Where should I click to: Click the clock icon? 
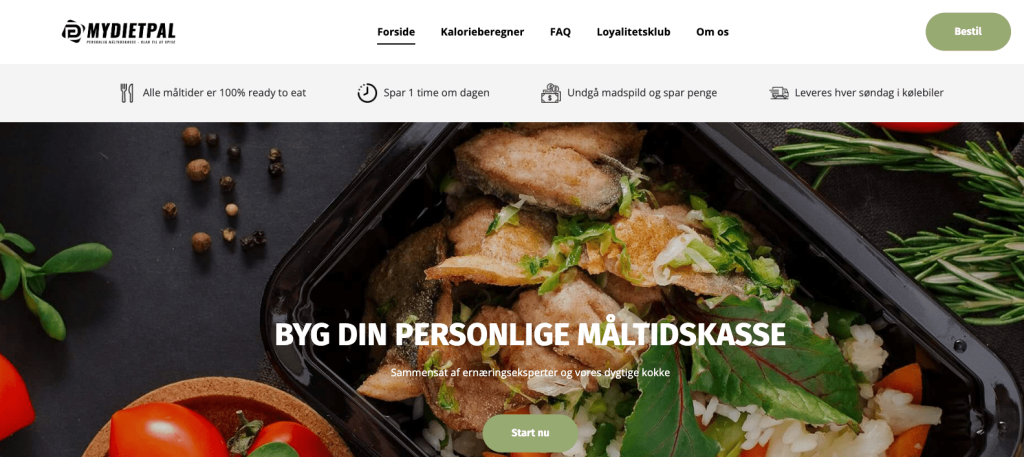367,93
